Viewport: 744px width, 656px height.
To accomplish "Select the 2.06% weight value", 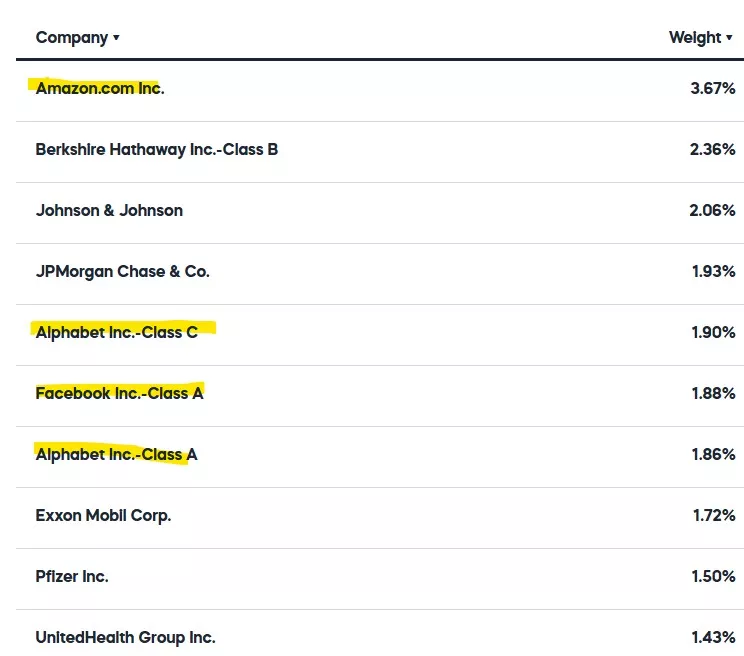I will tap(712, 210).
